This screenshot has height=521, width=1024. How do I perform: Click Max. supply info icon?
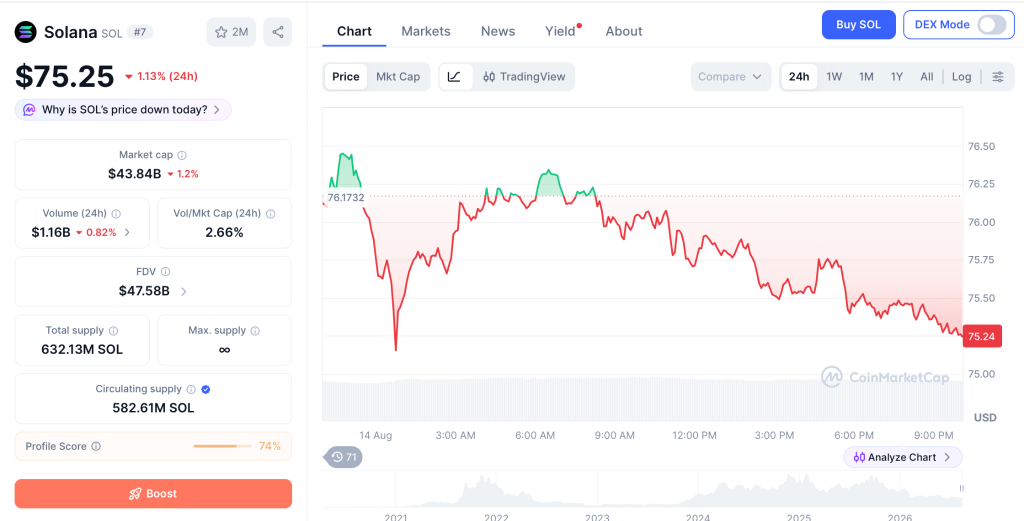coord(255,331)
